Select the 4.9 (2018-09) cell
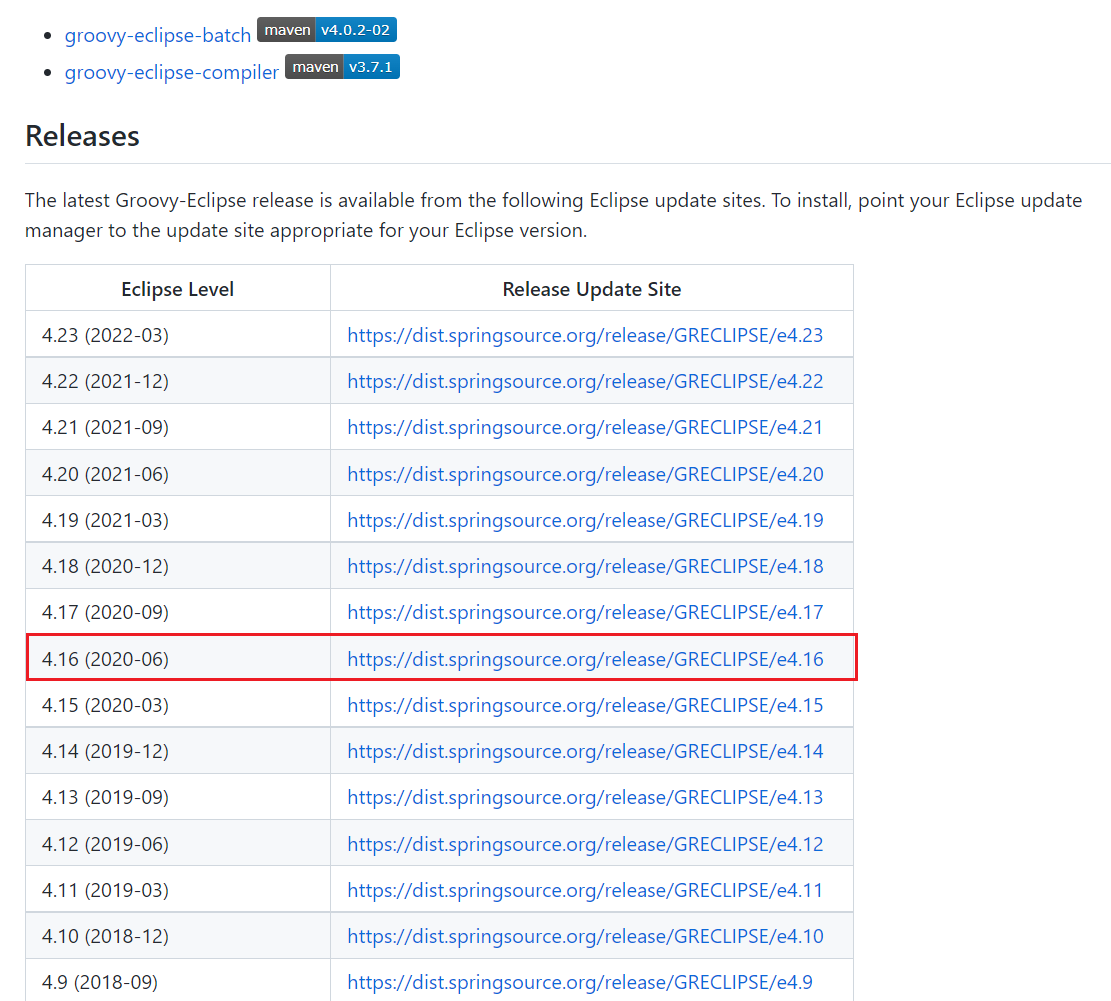1111x1001 pixels. point(178,980)
